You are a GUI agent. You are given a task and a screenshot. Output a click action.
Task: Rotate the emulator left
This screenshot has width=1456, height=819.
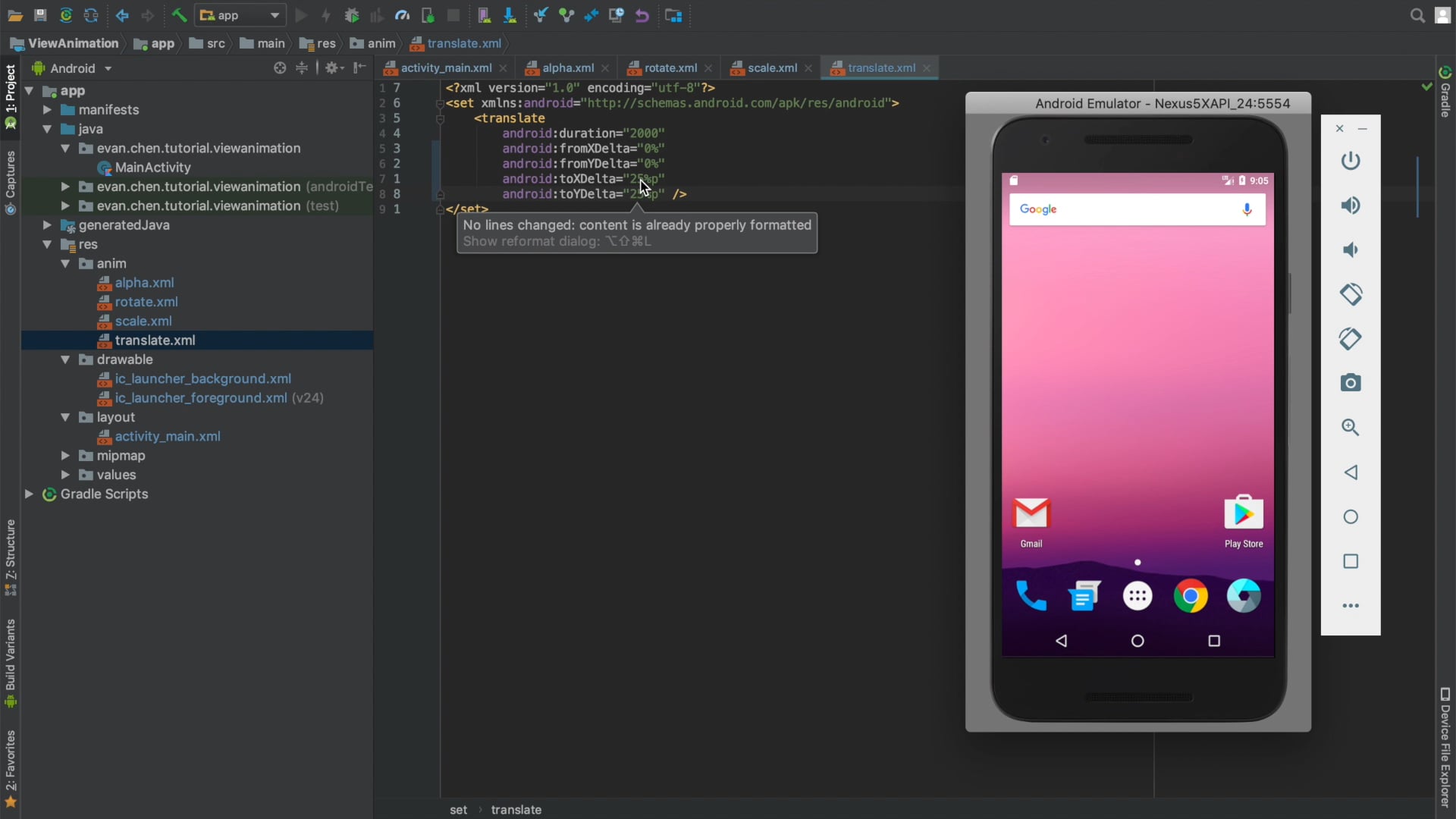click(x=1351, y=294)
